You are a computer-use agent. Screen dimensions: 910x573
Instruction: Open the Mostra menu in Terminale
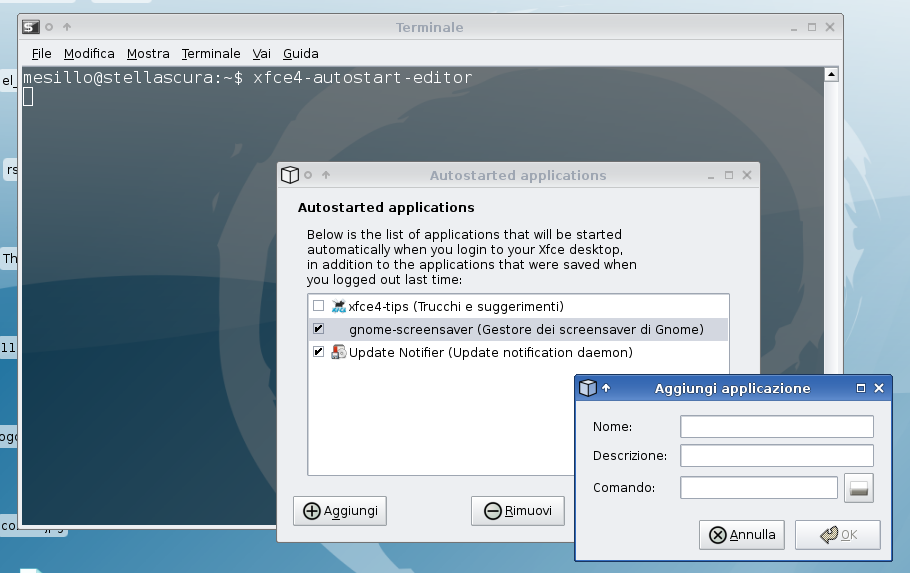[x=148, y=53]
